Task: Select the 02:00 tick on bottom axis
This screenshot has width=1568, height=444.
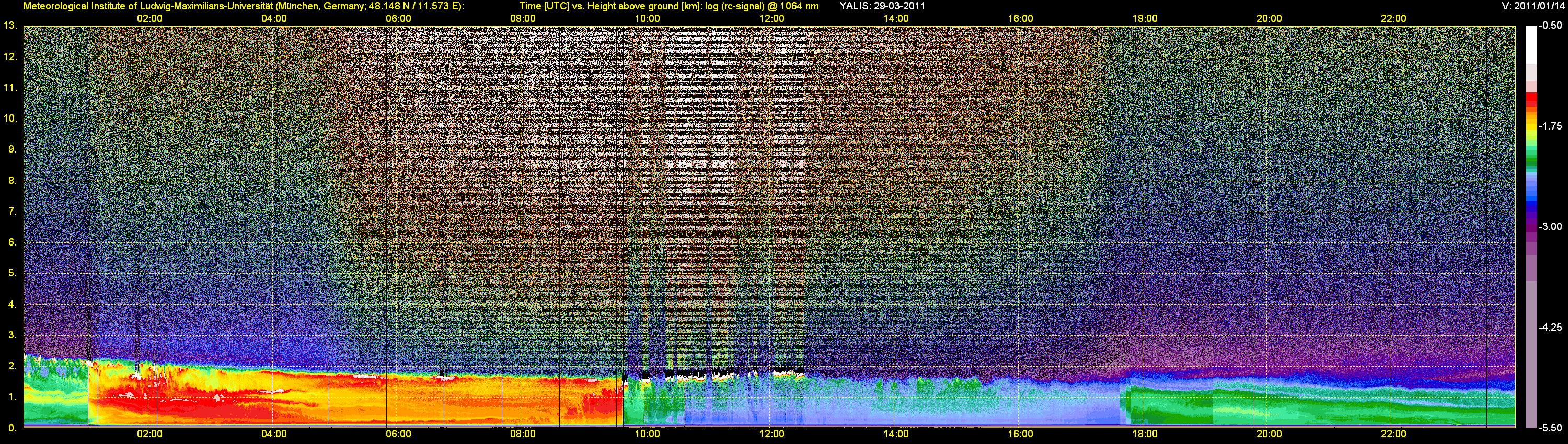Action: (x=149, y=434)
